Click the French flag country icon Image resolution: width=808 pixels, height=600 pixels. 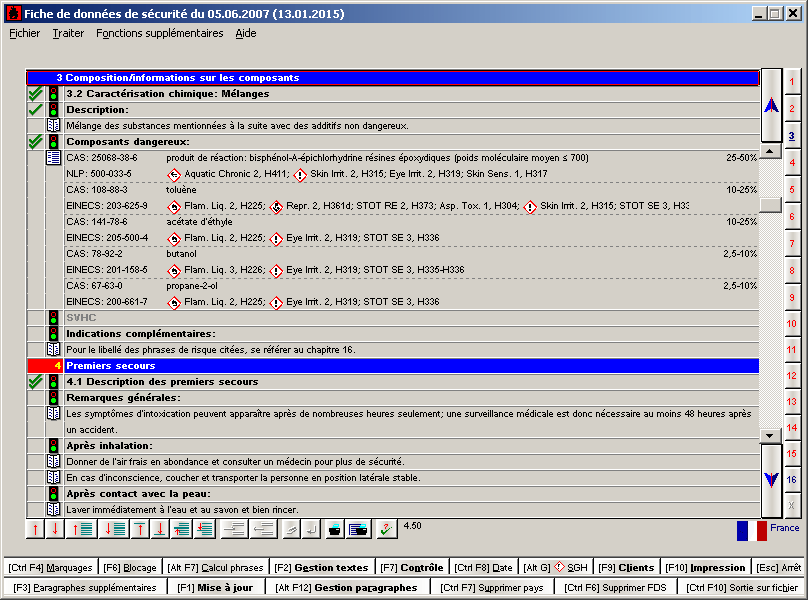coord(752,531)
